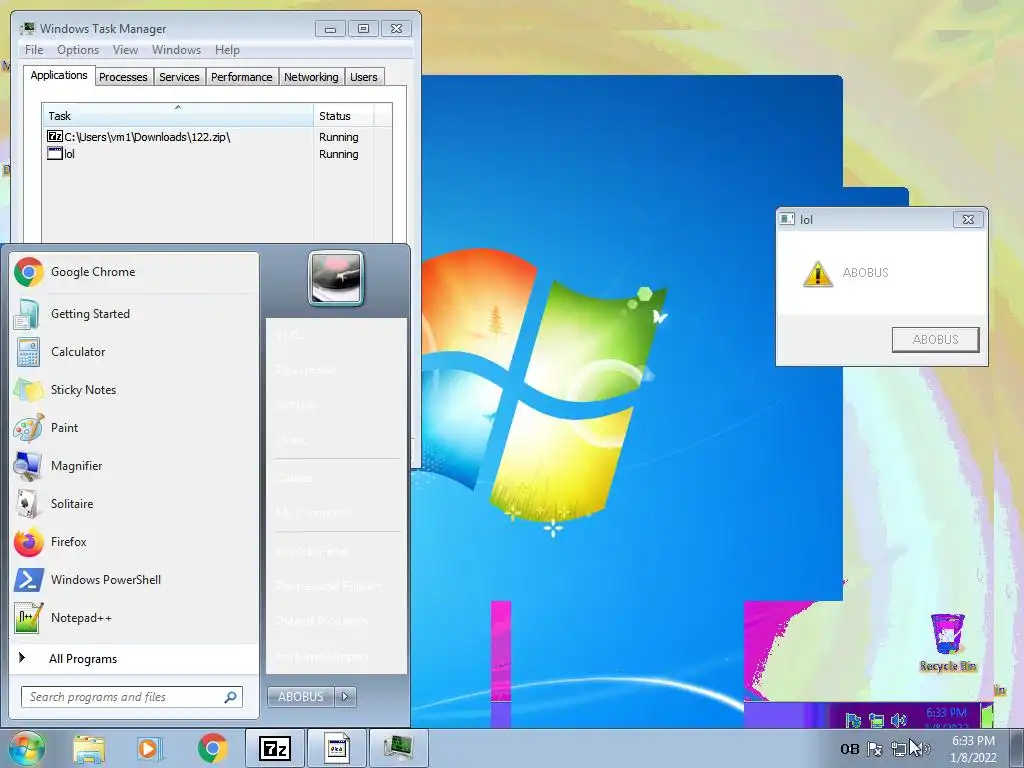Click the Search programs and files field
Viewport: 1024px width, 768px height.
click(x=131, y=697)
